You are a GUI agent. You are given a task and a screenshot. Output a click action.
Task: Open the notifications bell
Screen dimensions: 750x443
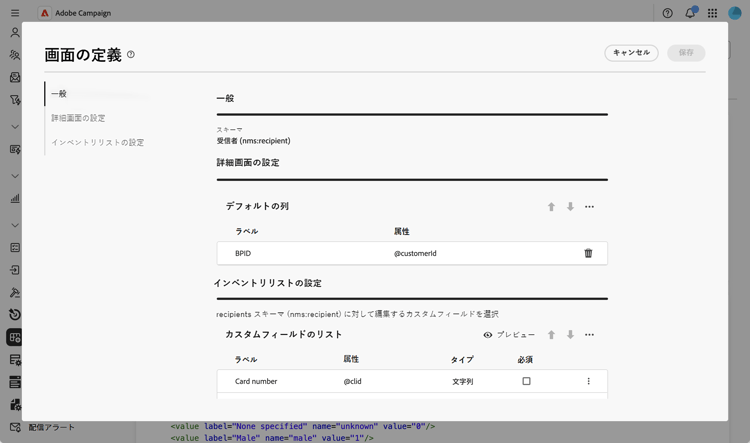click(x=690, y=13)
